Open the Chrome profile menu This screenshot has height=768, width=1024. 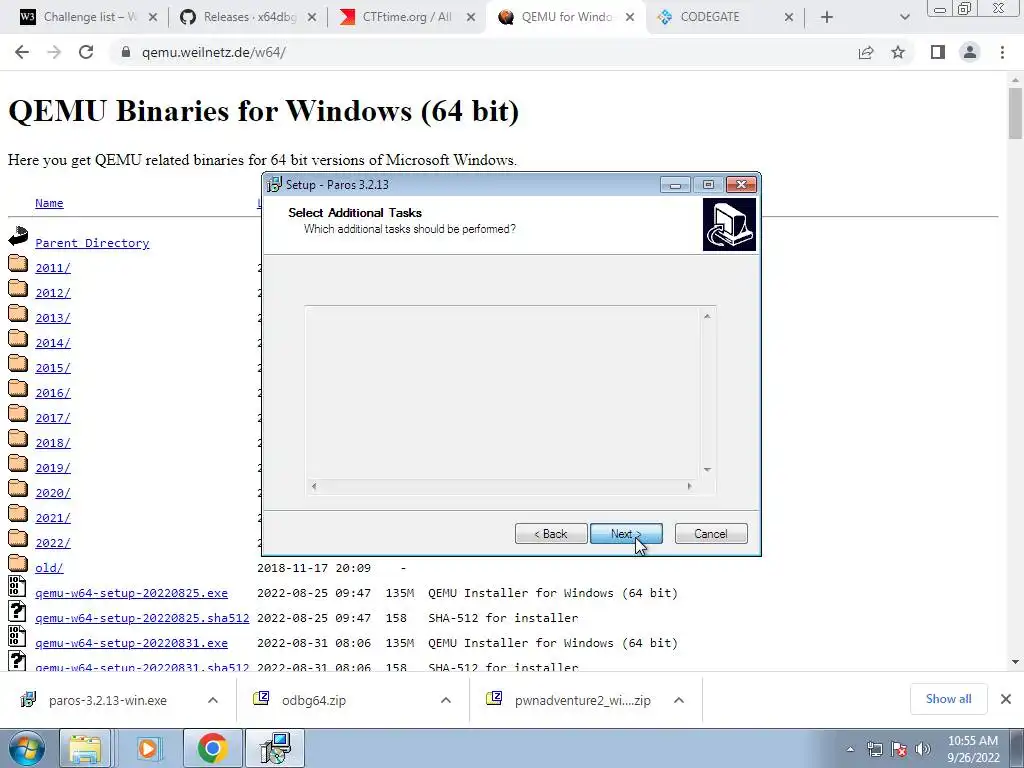pos(970,52)
